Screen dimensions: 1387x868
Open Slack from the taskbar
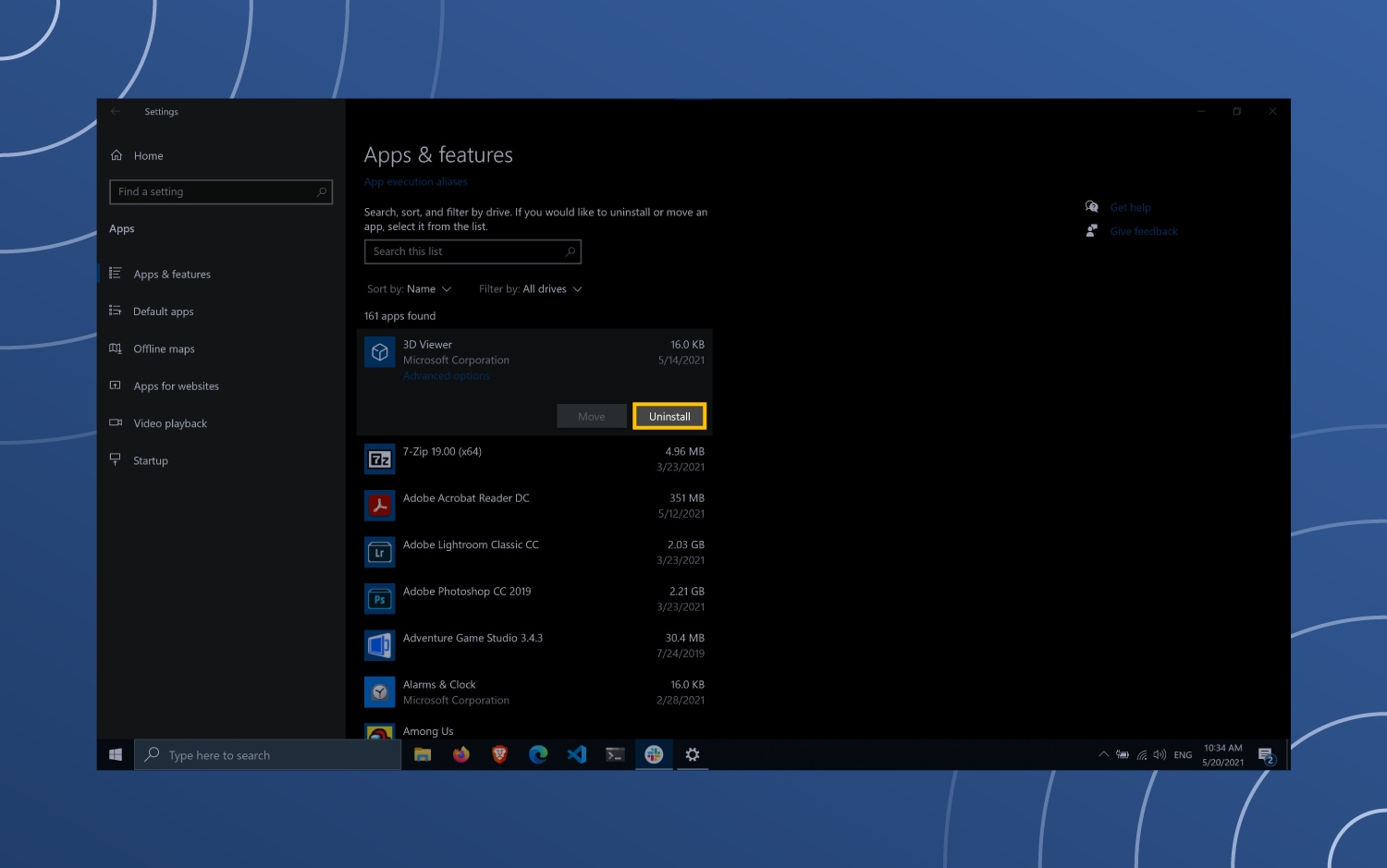(654, 755)
